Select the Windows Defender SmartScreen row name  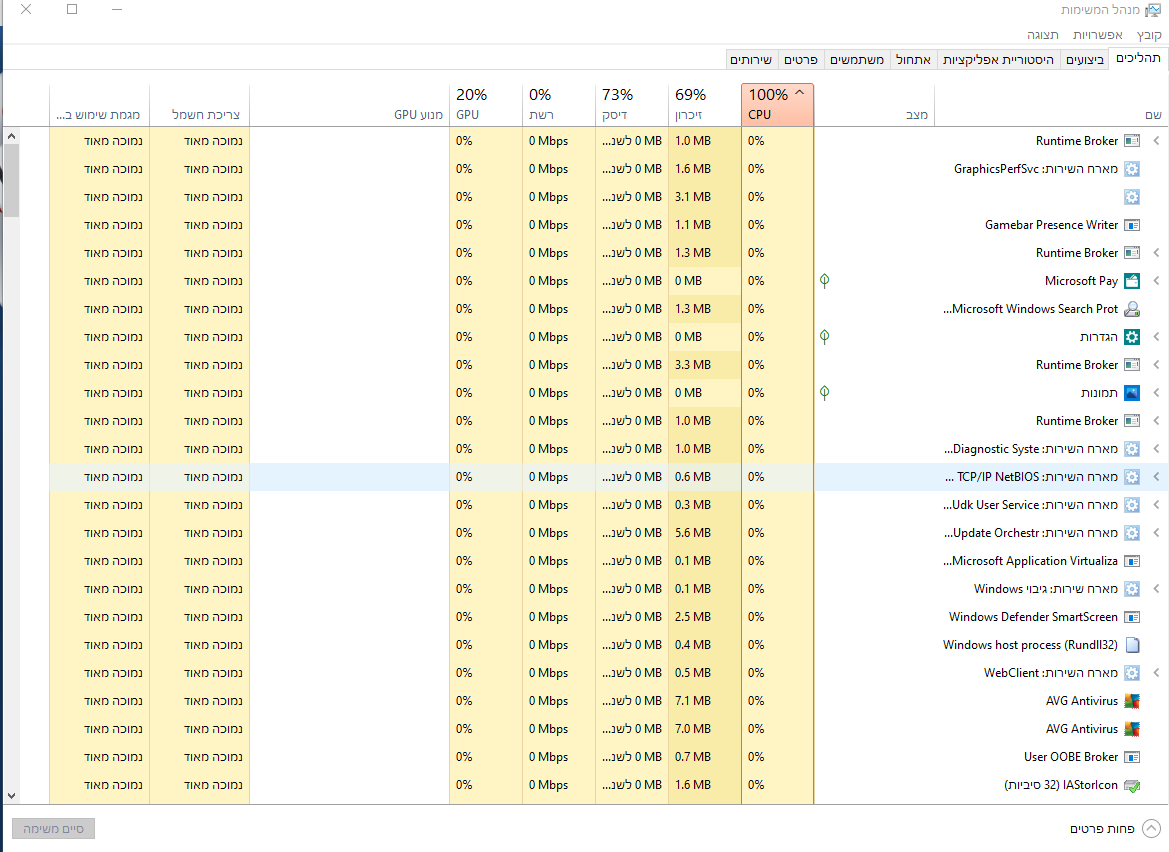[1033, 617]
